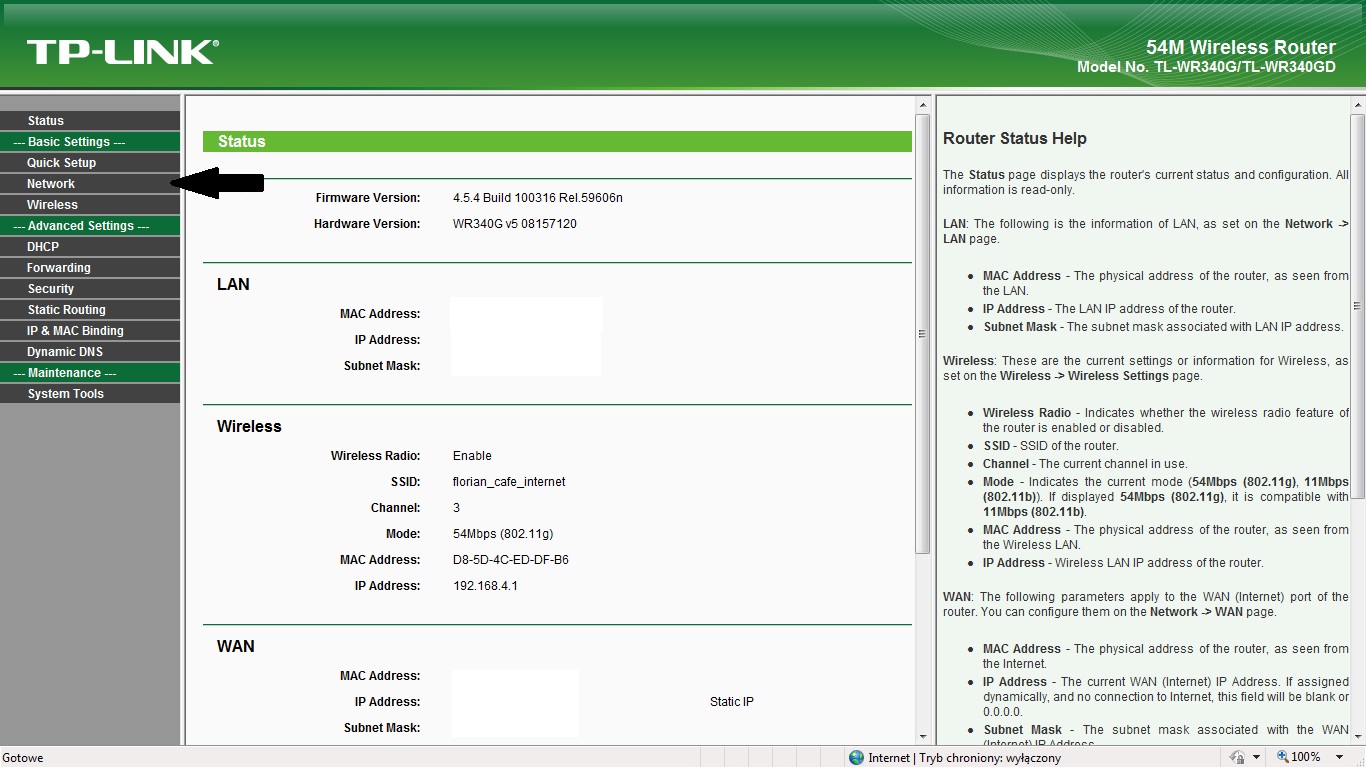Click the green Status page heading
Viewport: 1366px width, 768px height.
pos(557,142)
